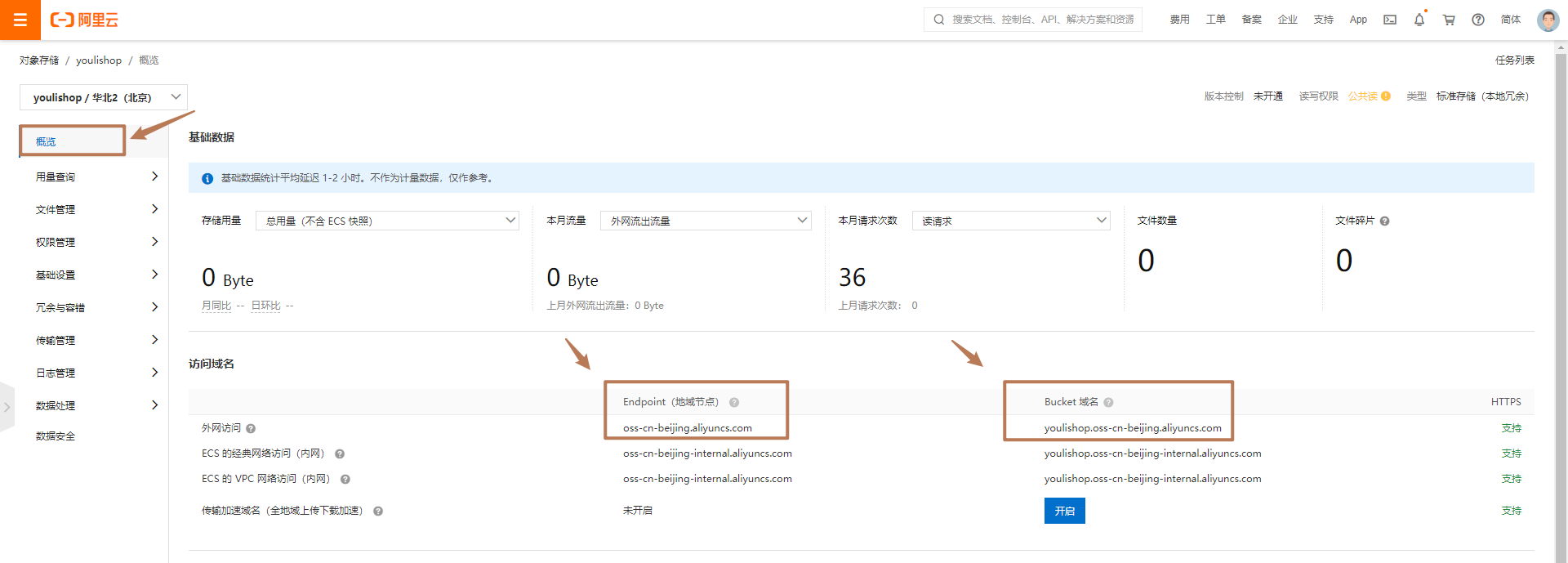This screenshot has height=563, width=1568.
Task: Switch language via 简体
Action: 1511,20
